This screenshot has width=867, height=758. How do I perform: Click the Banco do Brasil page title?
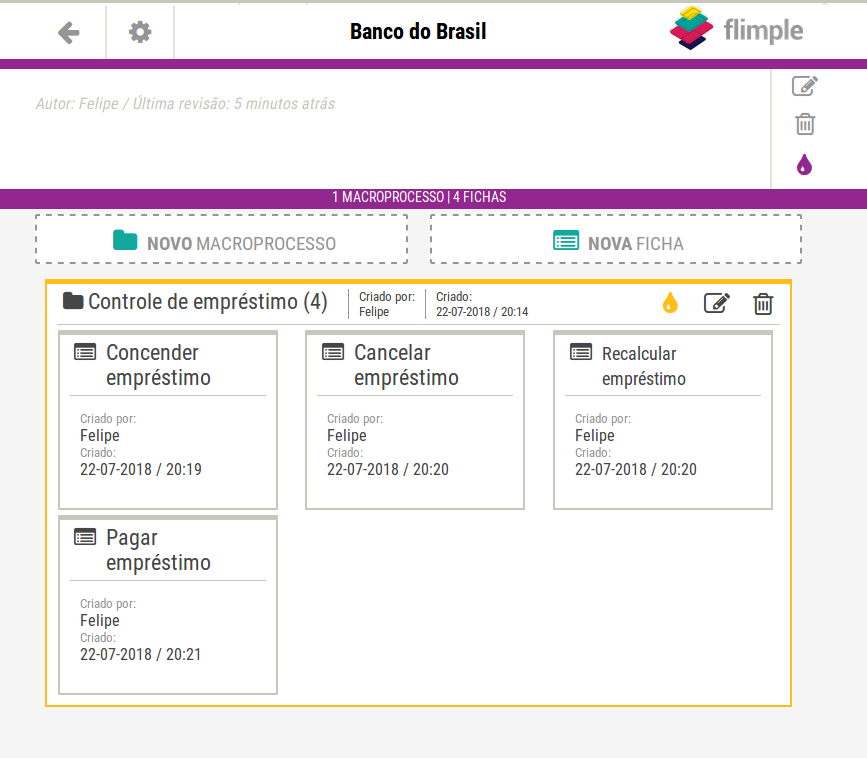coord(418,32)
